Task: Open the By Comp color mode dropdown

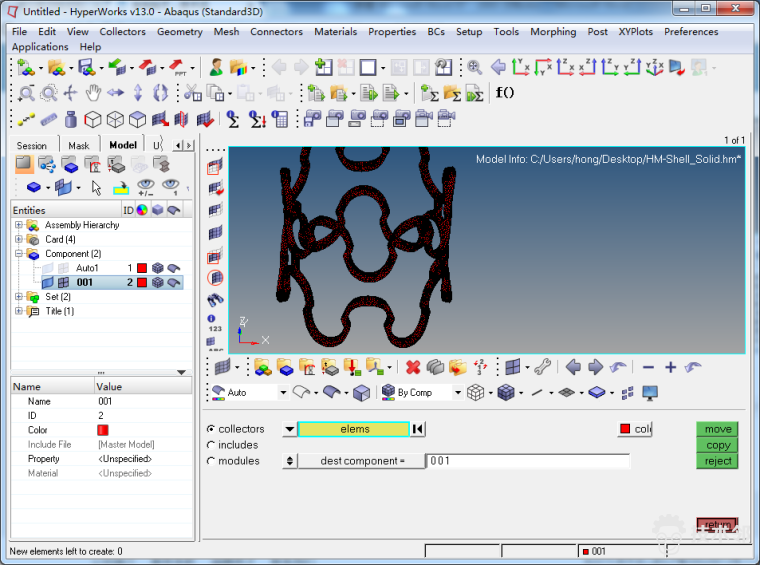Action: [x=458, y=393]
